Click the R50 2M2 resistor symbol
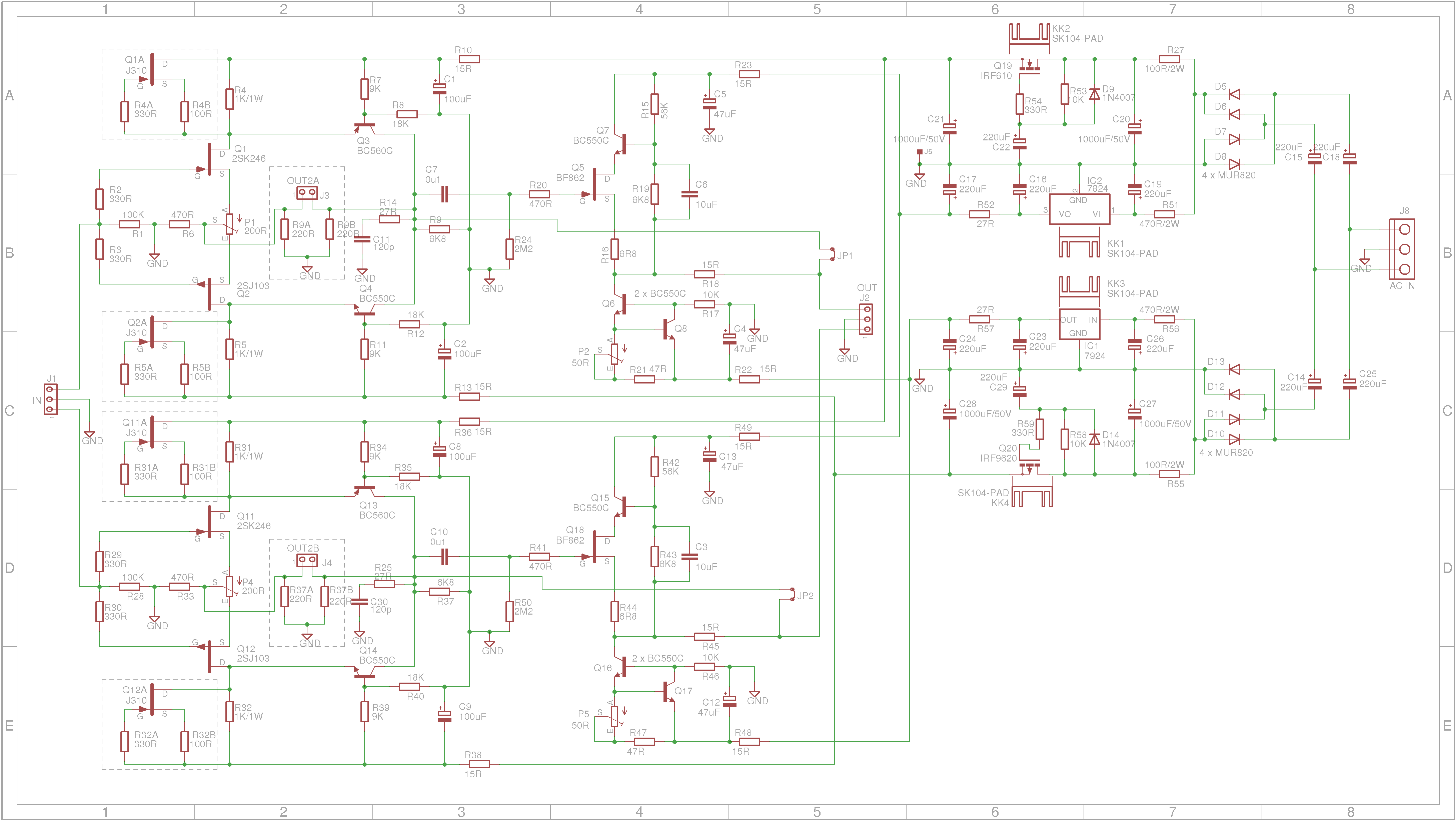This screenshot has width=1456, height=821. point(509,611)
